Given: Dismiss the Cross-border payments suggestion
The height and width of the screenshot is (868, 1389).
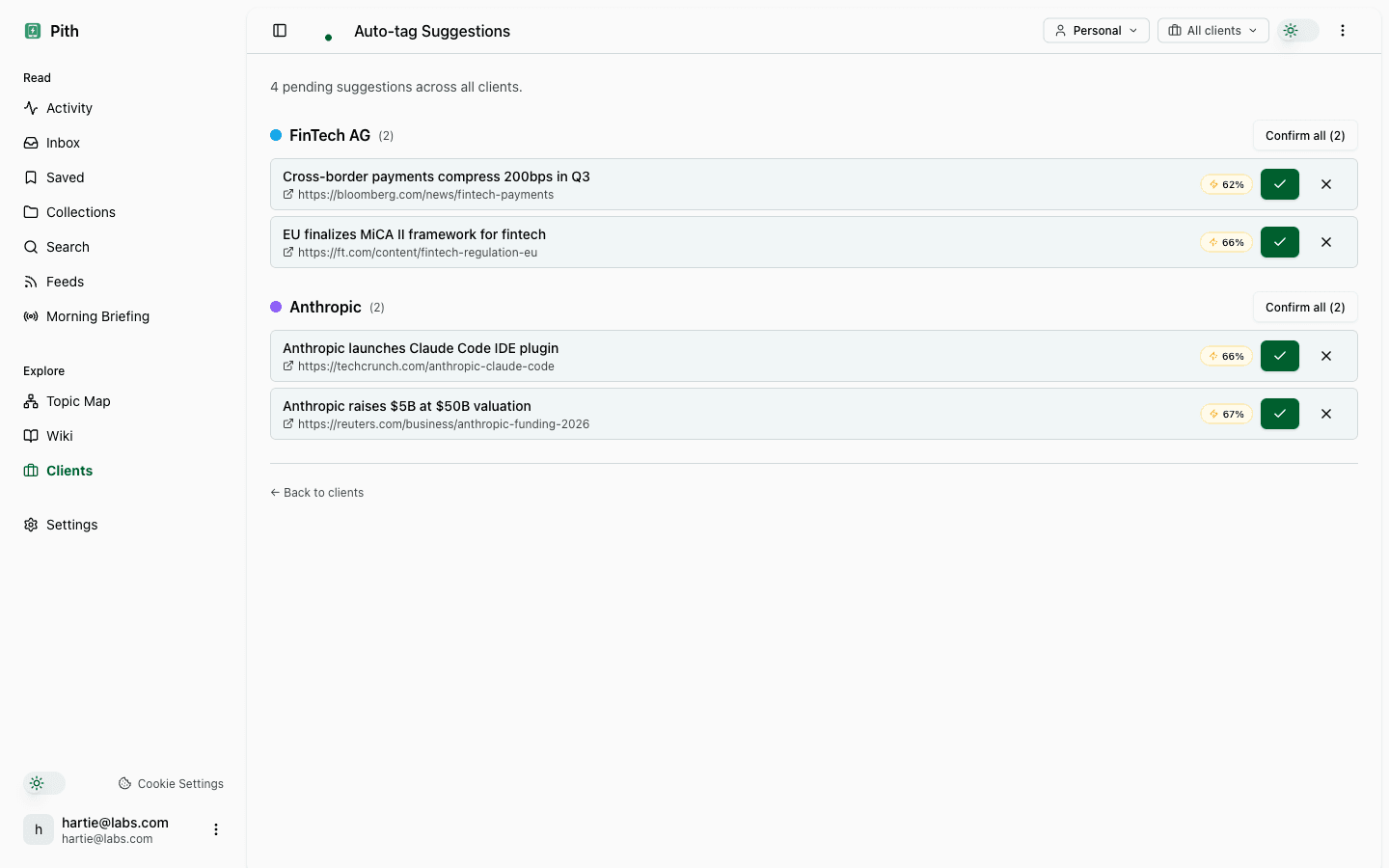Looking at the screenshot, I should tap(1326, 184).
